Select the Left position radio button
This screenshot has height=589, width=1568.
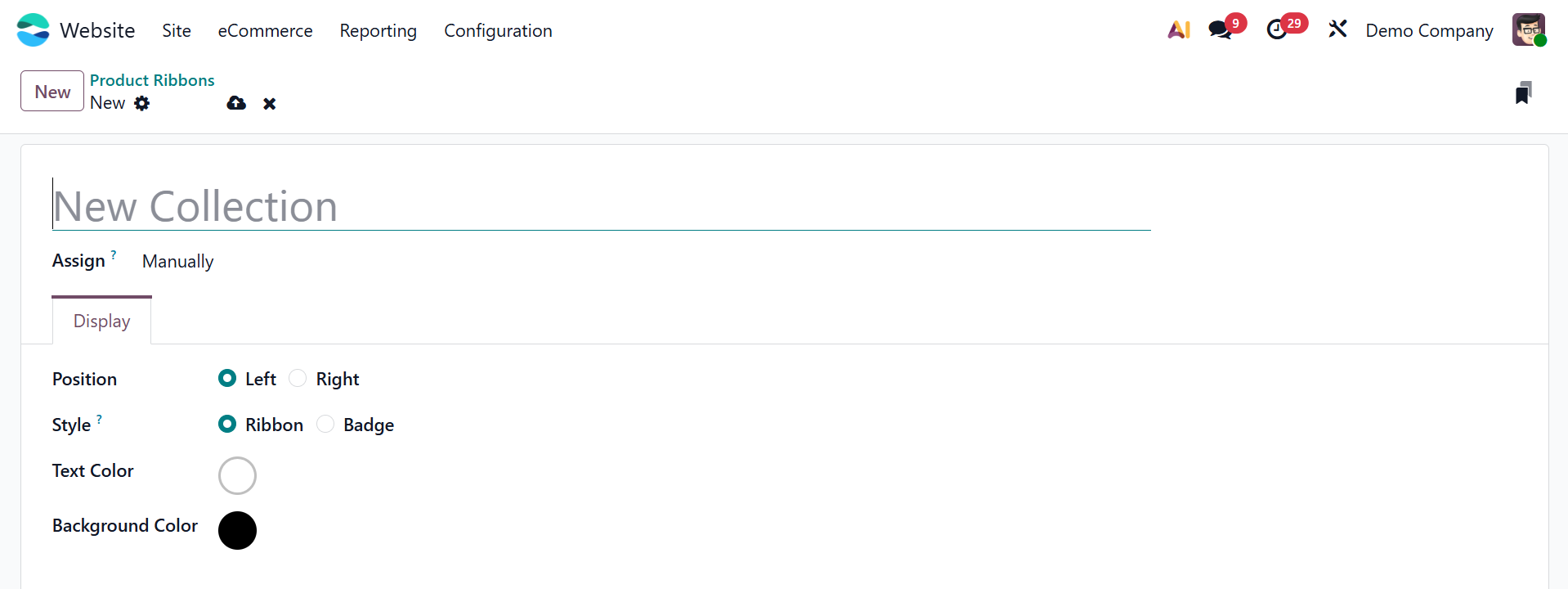coord(227,378)
